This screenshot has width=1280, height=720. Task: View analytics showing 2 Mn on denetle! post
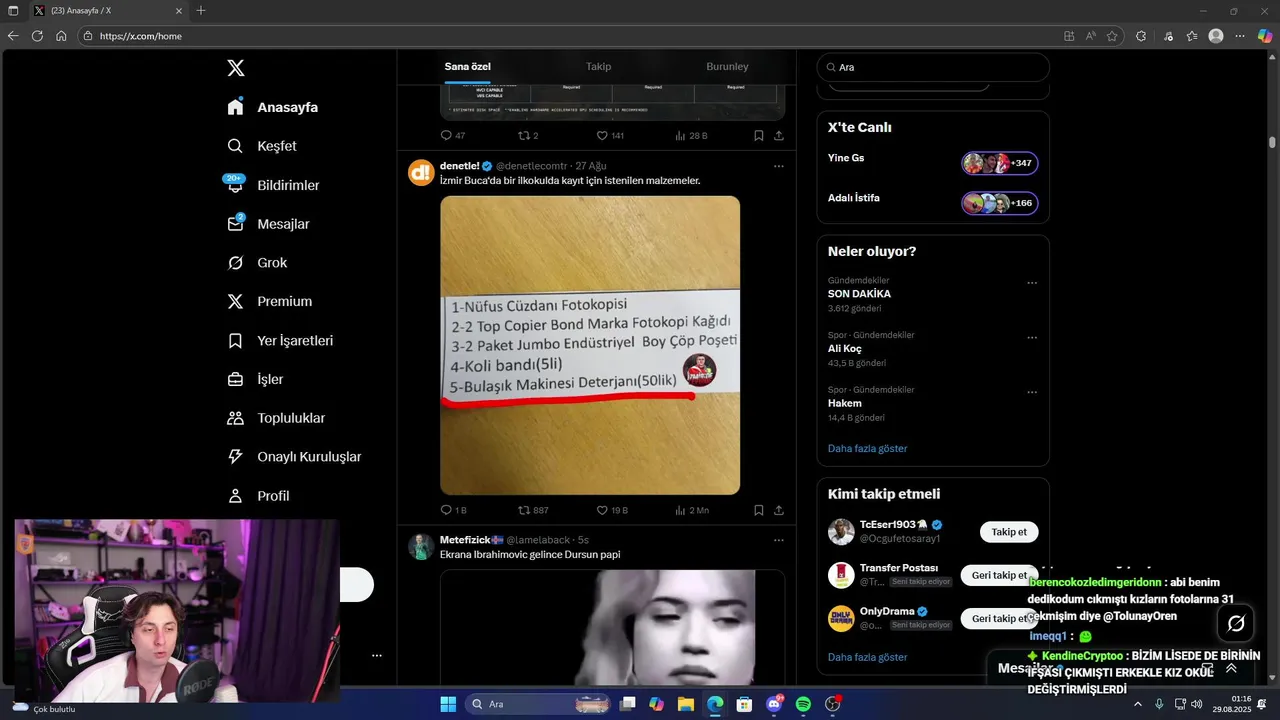point(680,510)
